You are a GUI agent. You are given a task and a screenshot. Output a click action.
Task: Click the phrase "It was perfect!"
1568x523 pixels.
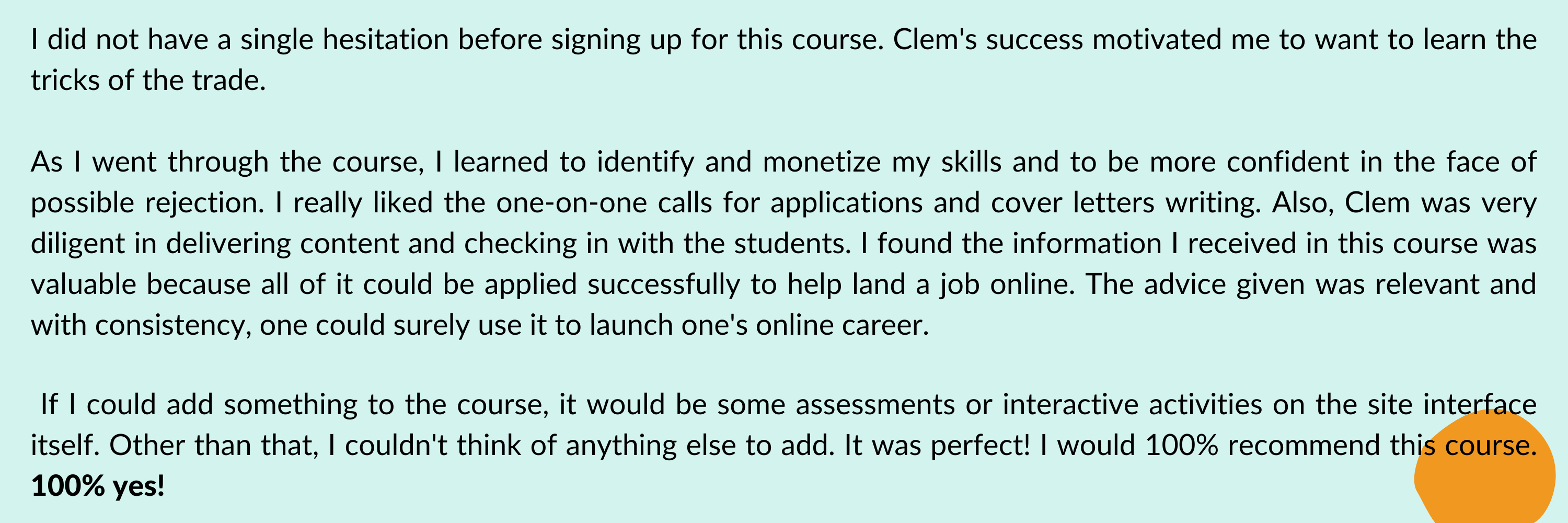(937, 446)
